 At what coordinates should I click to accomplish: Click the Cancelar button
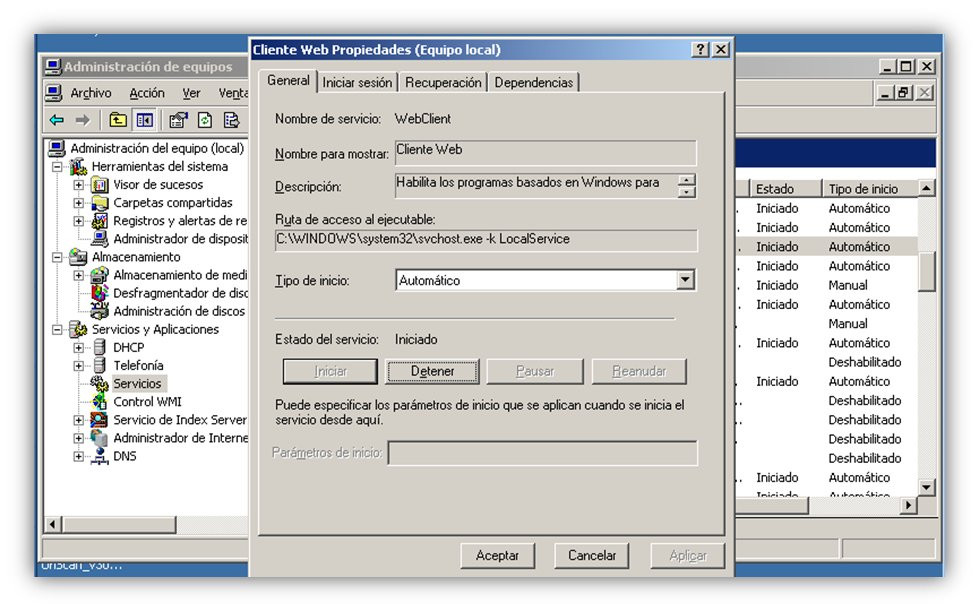pyautogui.click(x=591, y=555)
